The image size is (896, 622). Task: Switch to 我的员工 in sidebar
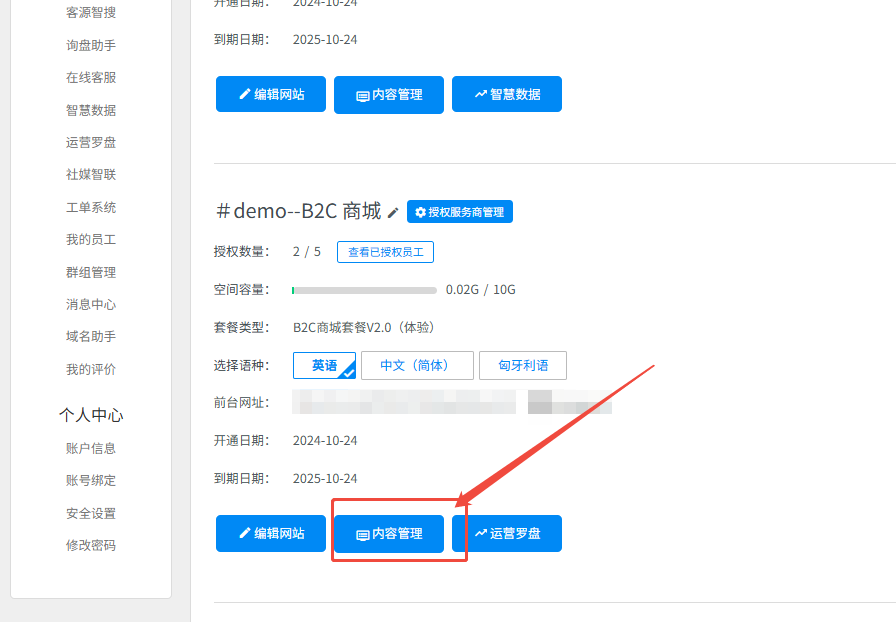90,239
